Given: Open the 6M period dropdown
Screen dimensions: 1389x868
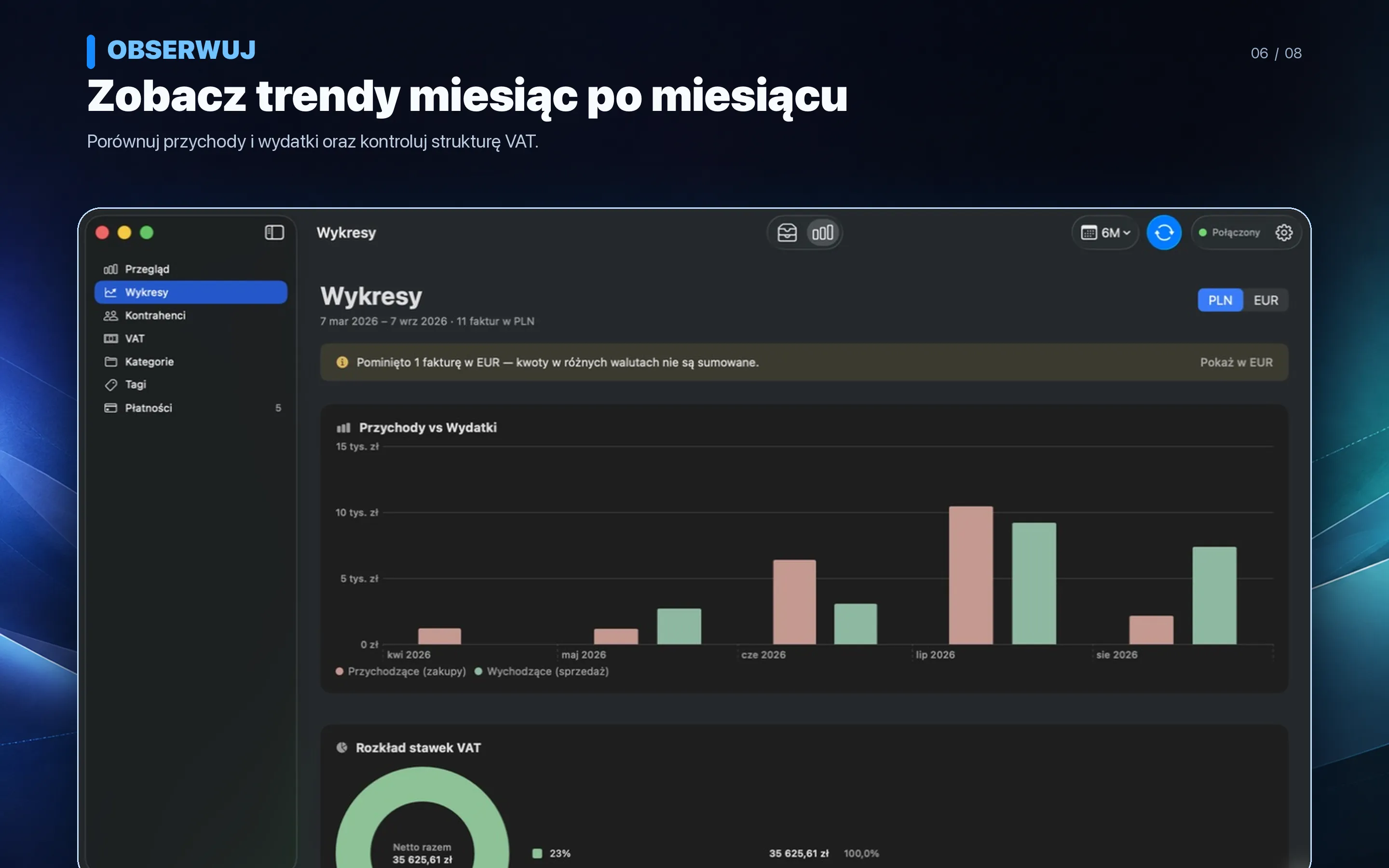Looking at the screenshot, I should pos(1105,232).
